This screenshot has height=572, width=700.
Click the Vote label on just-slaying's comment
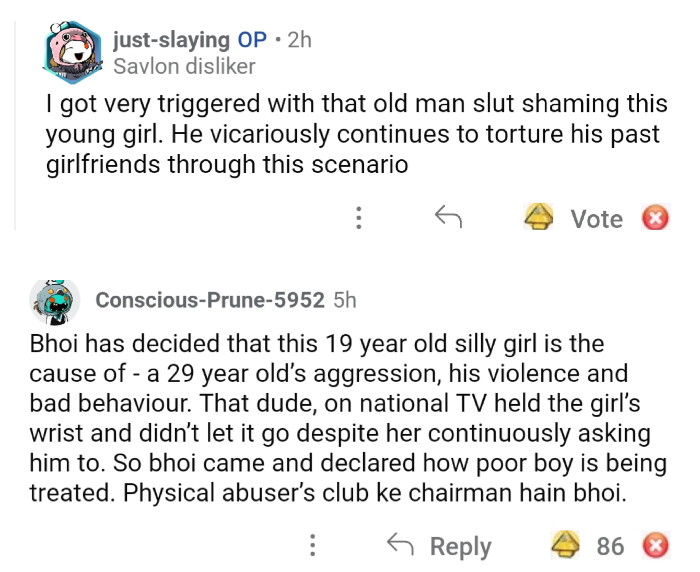tap(596, 218)
